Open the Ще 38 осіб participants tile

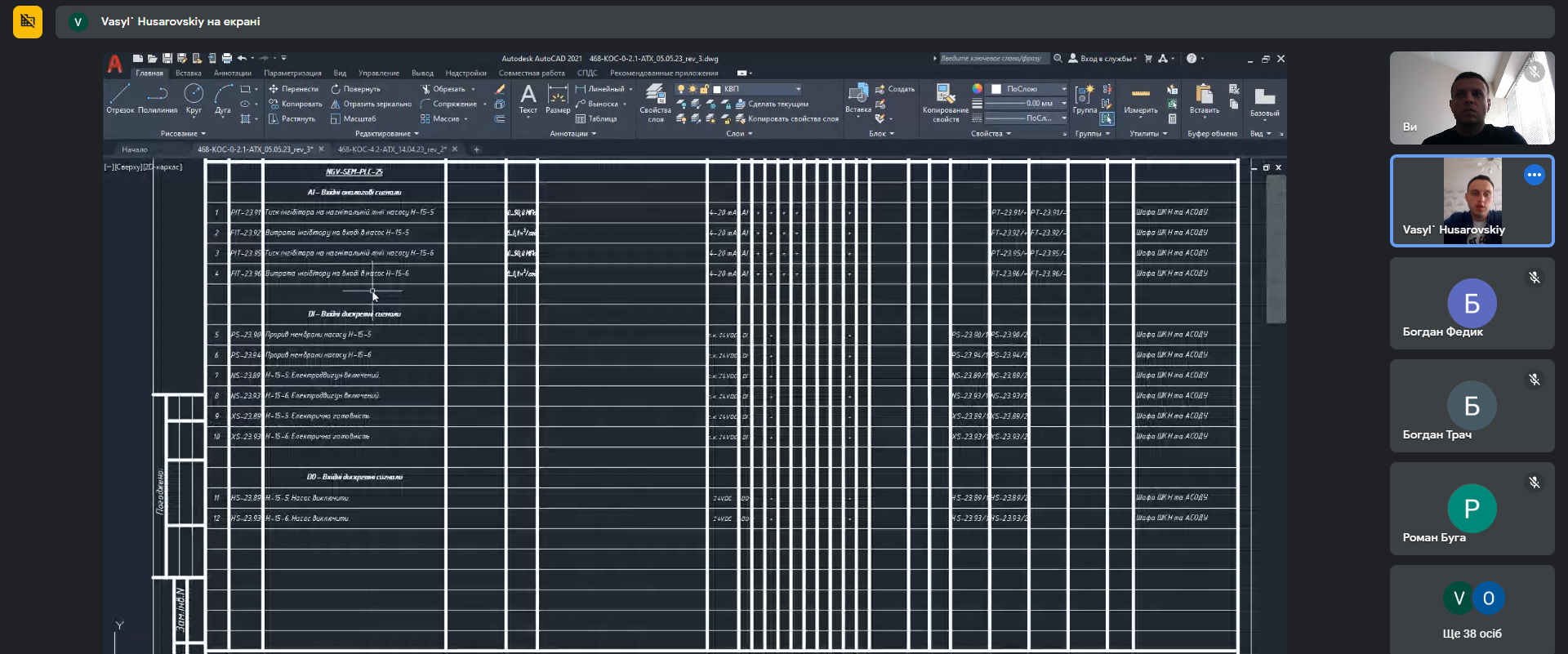click(x=1472, y=608)
